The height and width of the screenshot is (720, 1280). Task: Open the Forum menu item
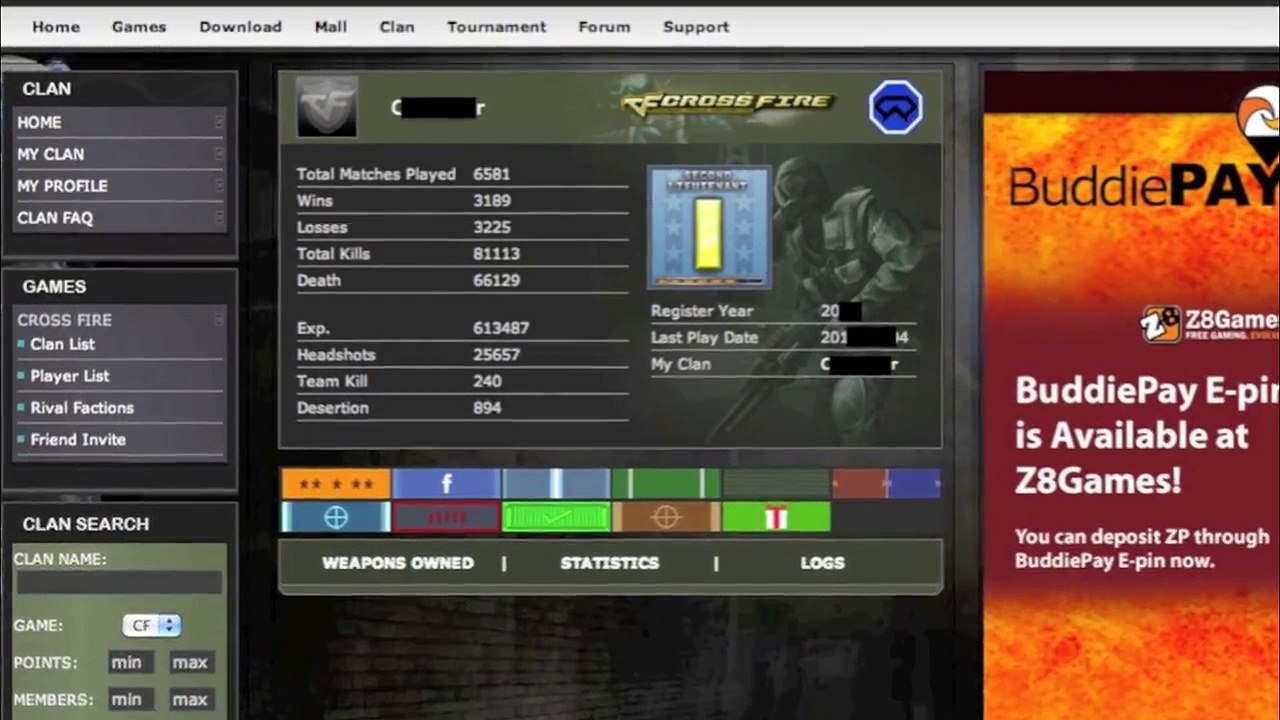(x=604, y=27)
